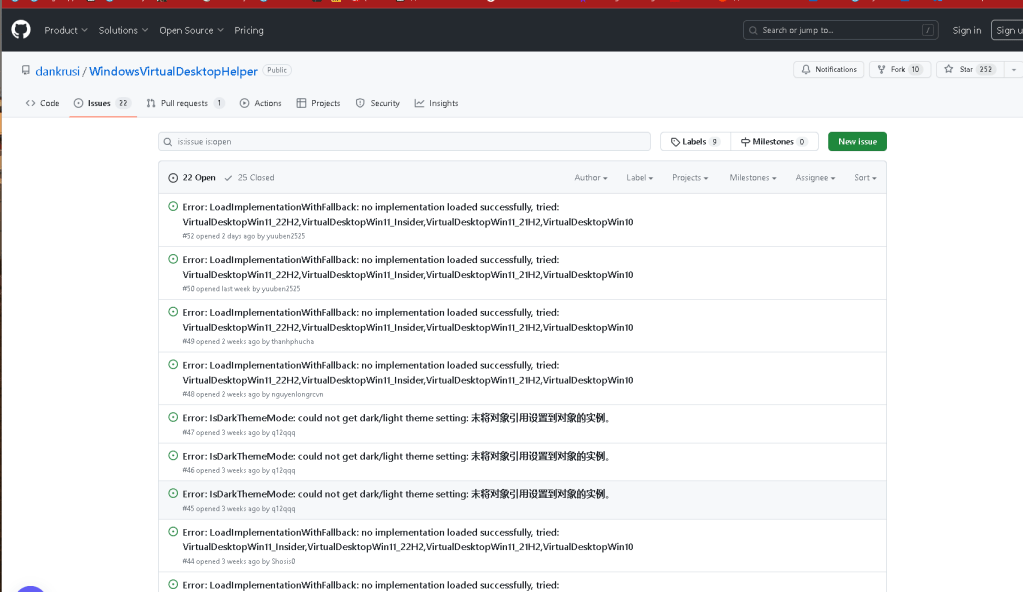
Task: Open the dankrusi owner profile link
Action: 57,71
